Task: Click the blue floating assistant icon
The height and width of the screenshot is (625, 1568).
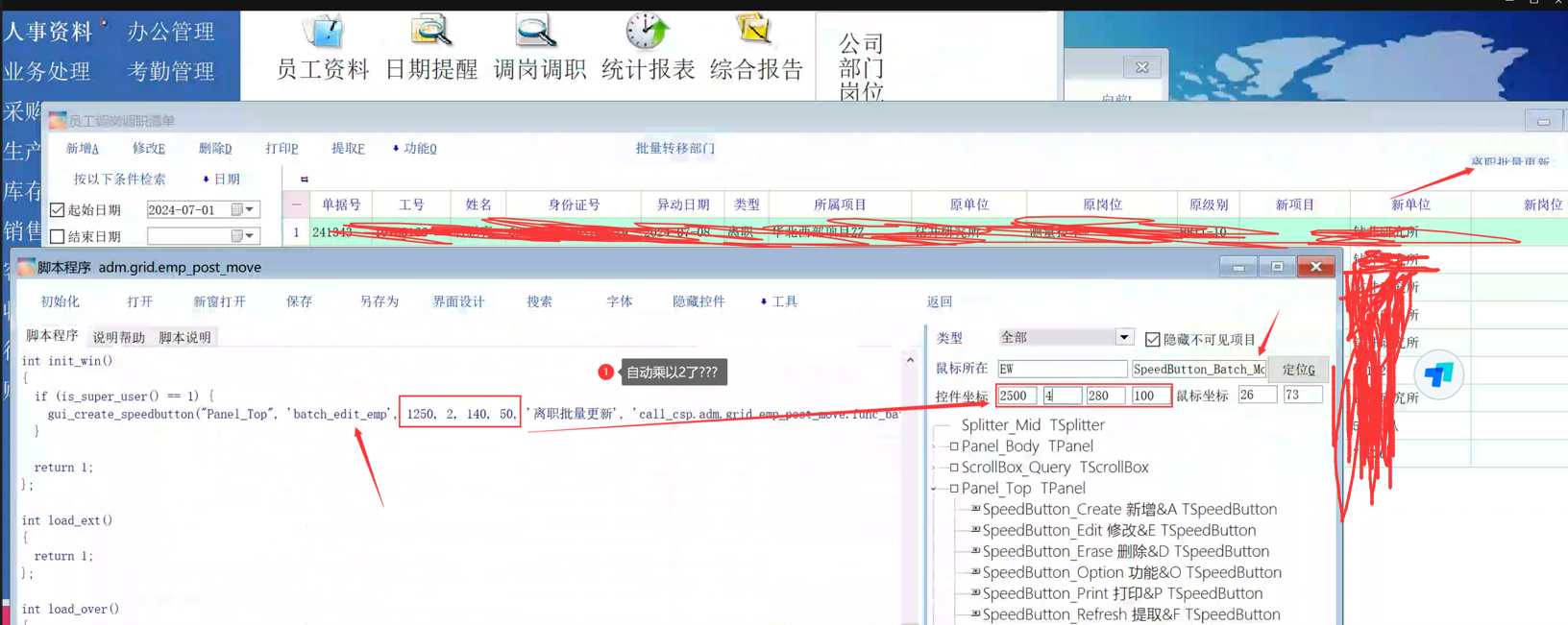Action: (x=1438, y=375)
